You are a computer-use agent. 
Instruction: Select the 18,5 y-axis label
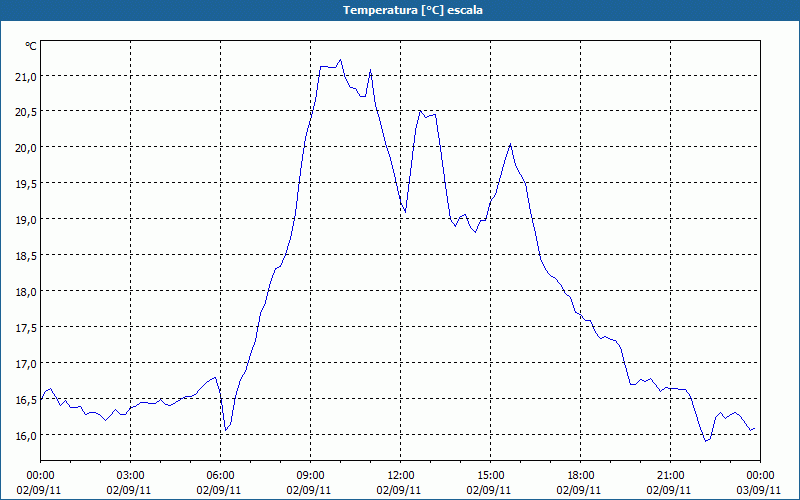(x=26, y=256)
